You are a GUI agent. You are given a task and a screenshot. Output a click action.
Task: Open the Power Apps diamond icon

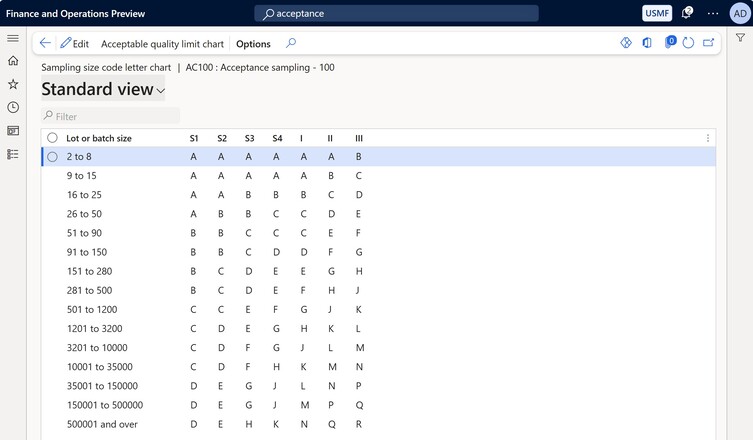pos(626,43)
